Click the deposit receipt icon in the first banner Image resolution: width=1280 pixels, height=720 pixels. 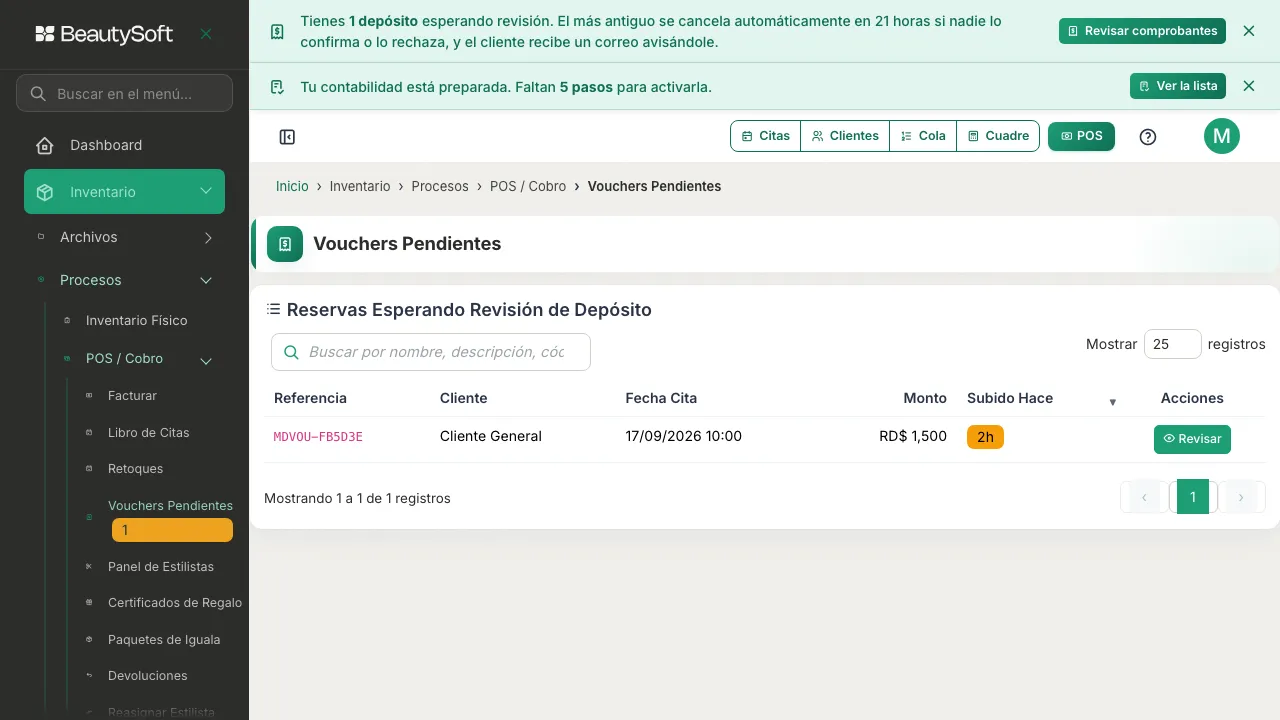[277, 32]
